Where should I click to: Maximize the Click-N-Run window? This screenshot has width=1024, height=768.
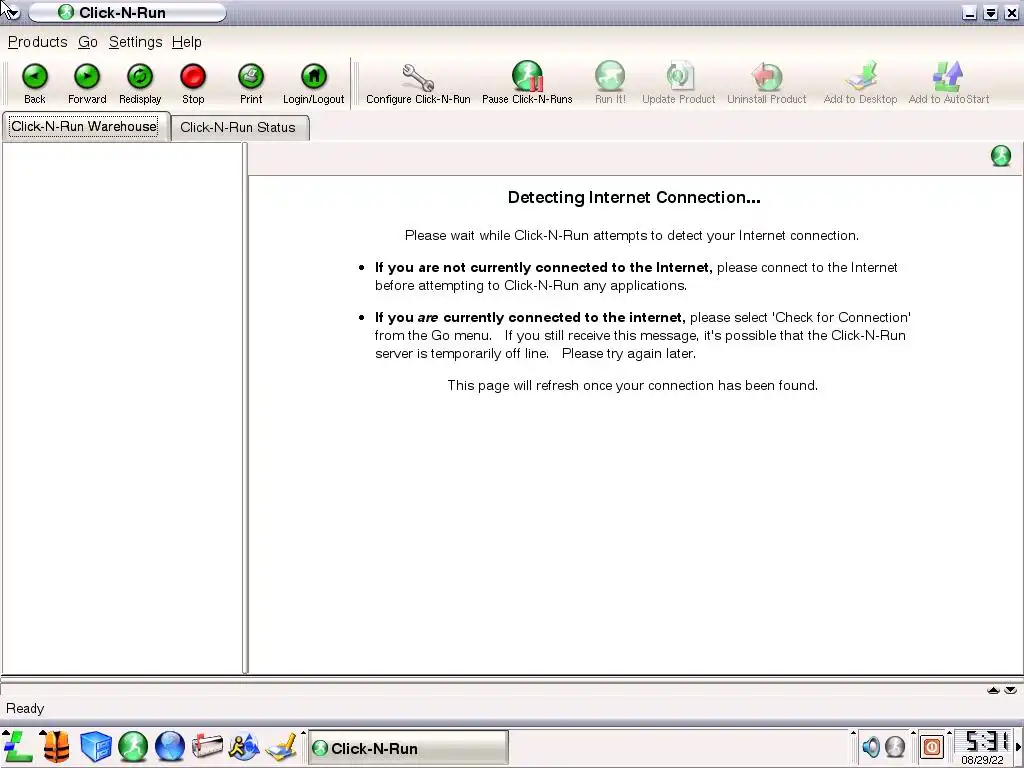[x=991, y=13]
